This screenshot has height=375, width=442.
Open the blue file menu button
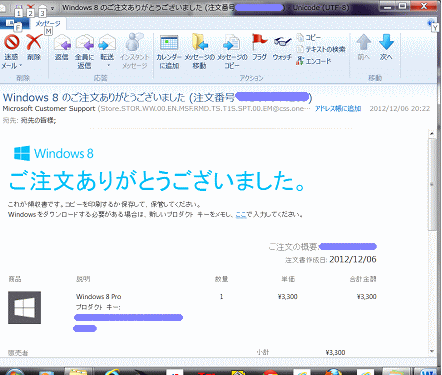13,23
